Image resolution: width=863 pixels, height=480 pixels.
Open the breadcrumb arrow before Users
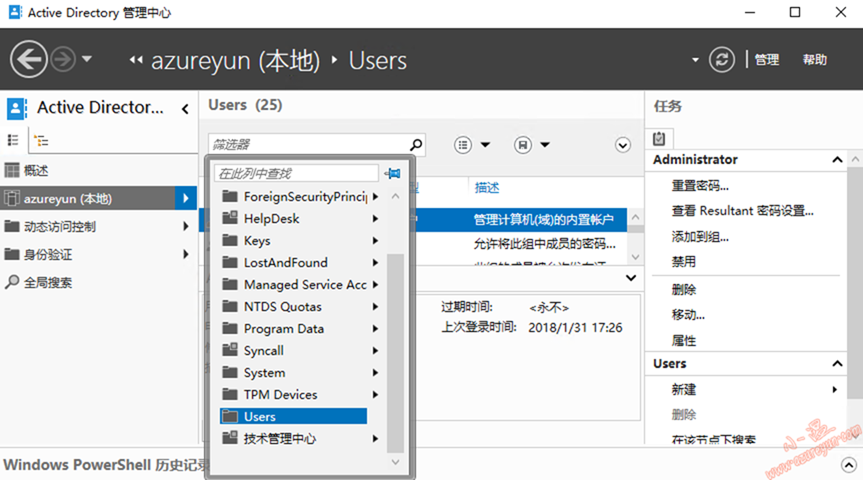pyautogui.click(x=334, y=59)
